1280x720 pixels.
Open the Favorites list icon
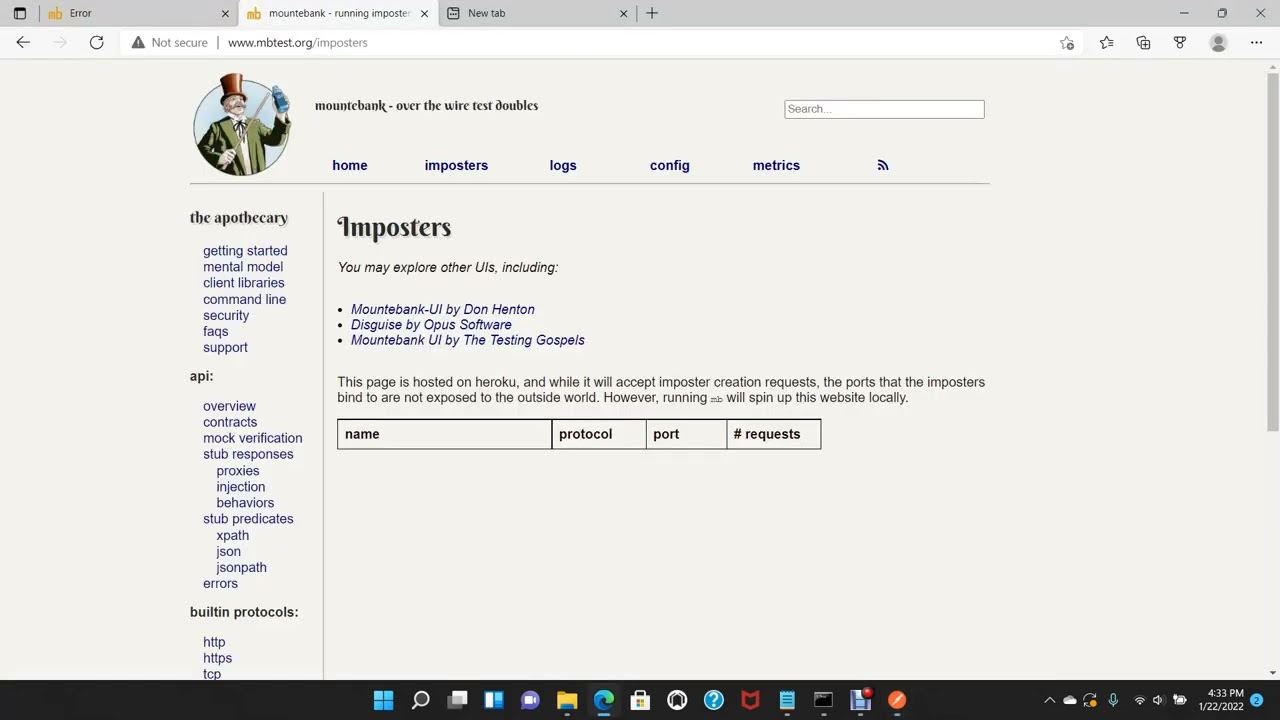pyautogui.click(x=1106, y=42)
